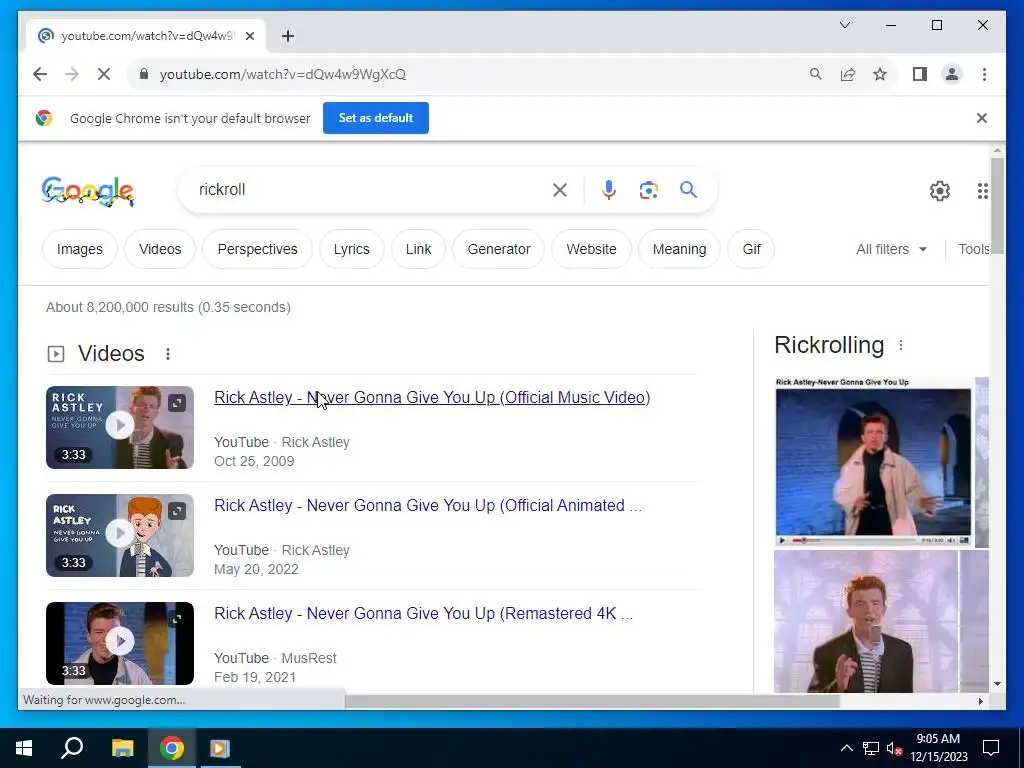The height and width of the screenshot is (768, 1024).
Task: Open Chrome zoom search icon in address bar
Action: [816, 74]
